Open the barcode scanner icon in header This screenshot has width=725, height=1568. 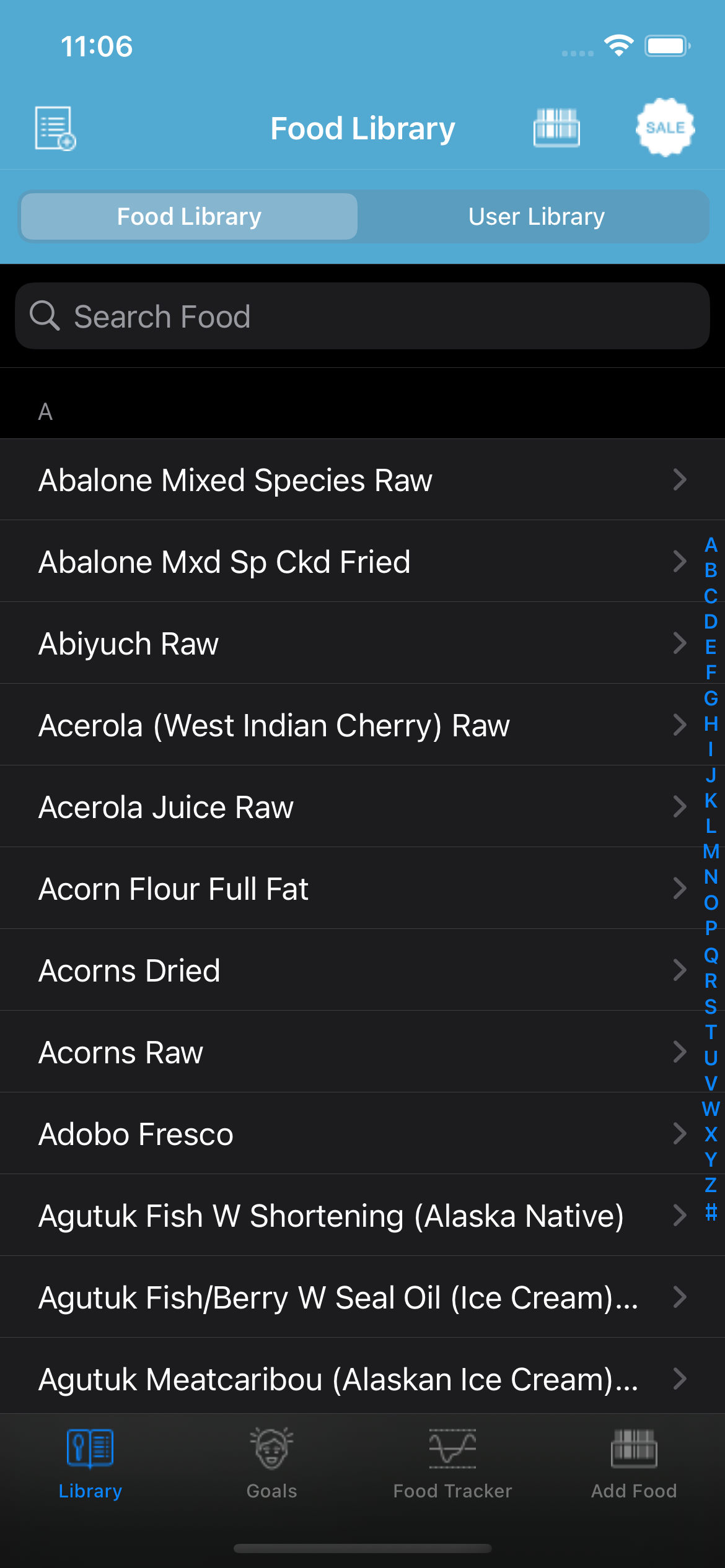[x=556, y=128]
